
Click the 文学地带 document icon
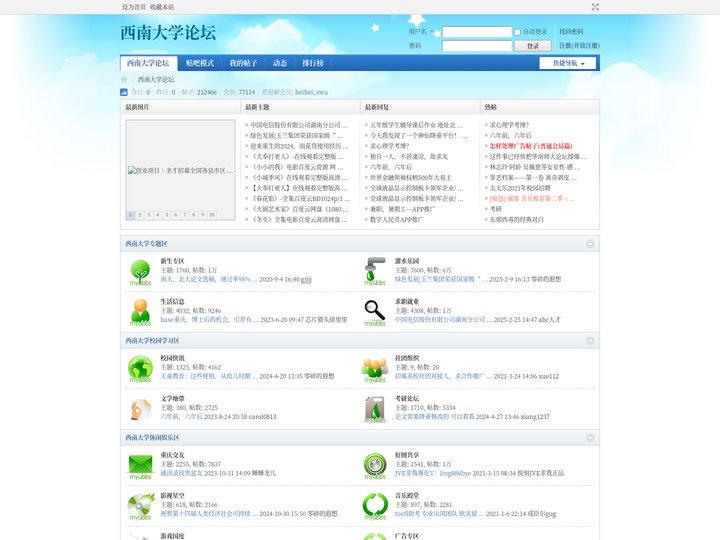(x=141, y=409)
